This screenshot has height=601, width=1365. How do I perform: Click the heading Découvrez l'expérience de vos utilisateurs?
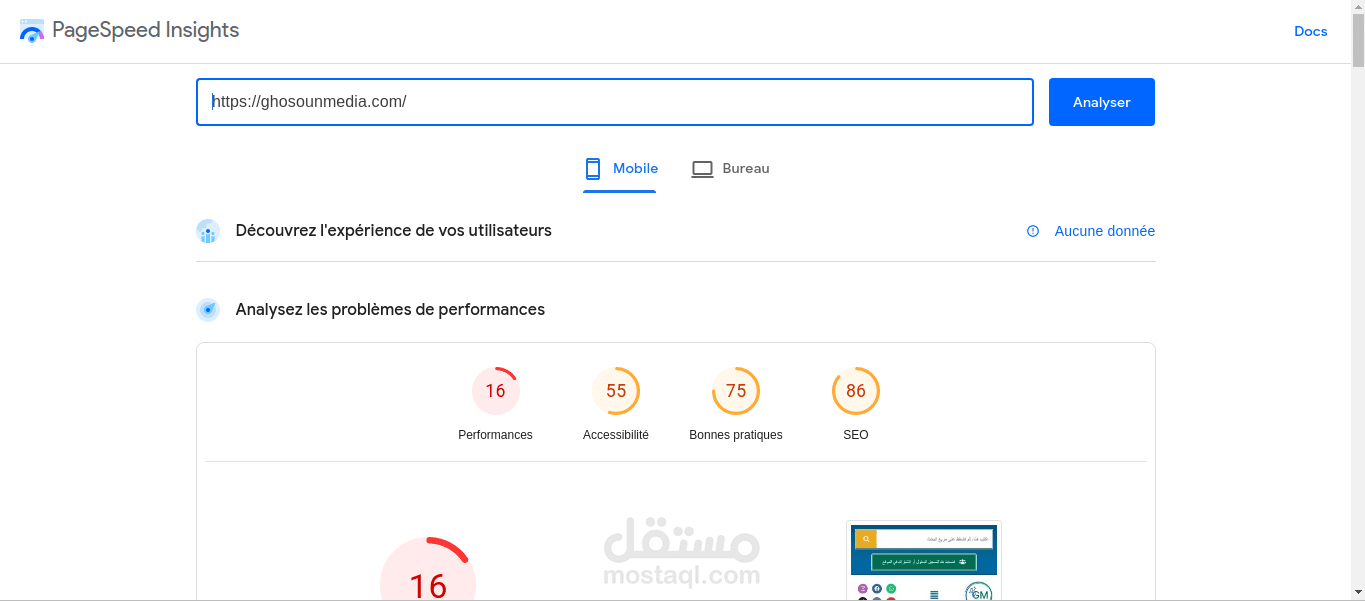(x=394, y=231)
